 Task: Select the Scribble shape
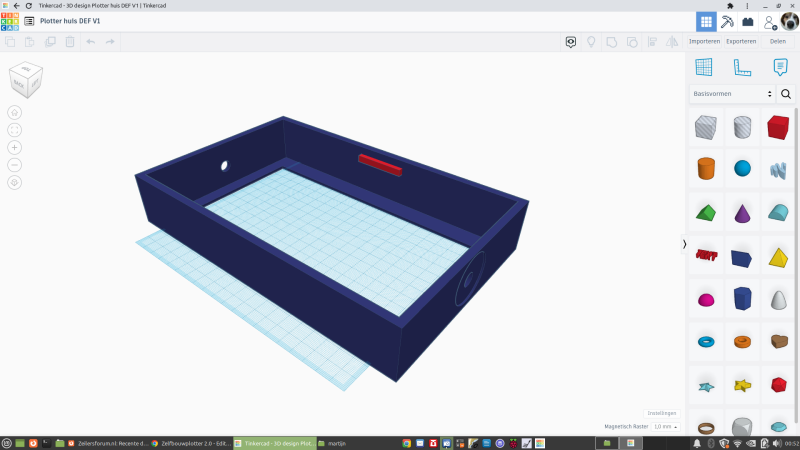pos(778,170)
